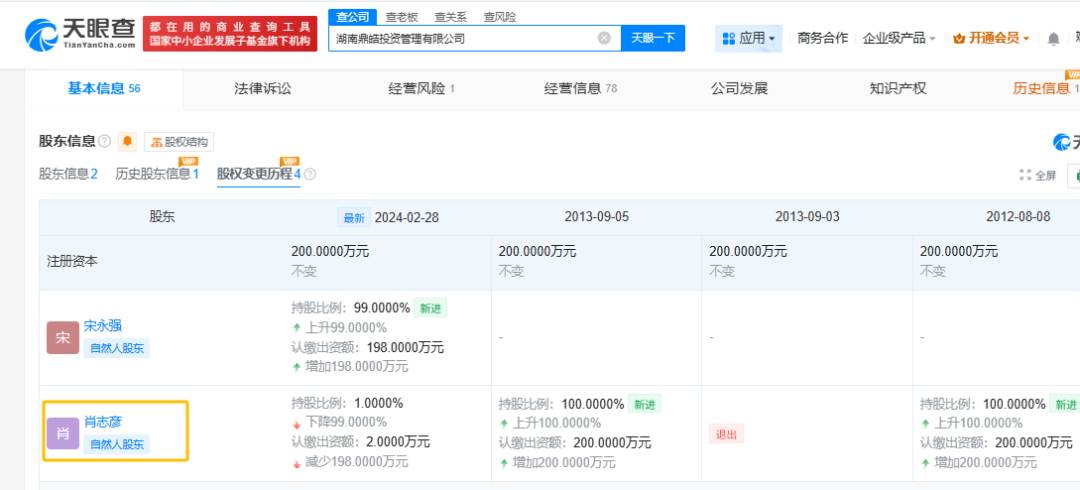Click the 天眼一下 search button

coord(653,39)
